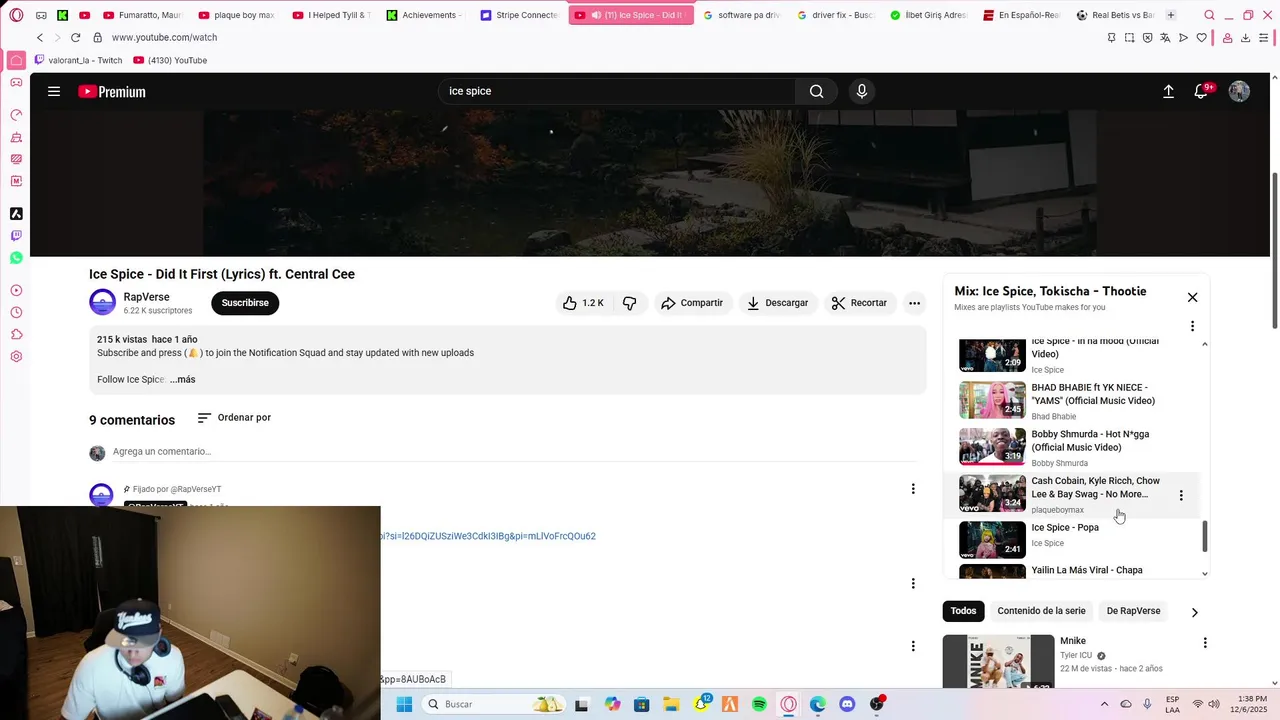Open account avatar menu

[1239, 91]
